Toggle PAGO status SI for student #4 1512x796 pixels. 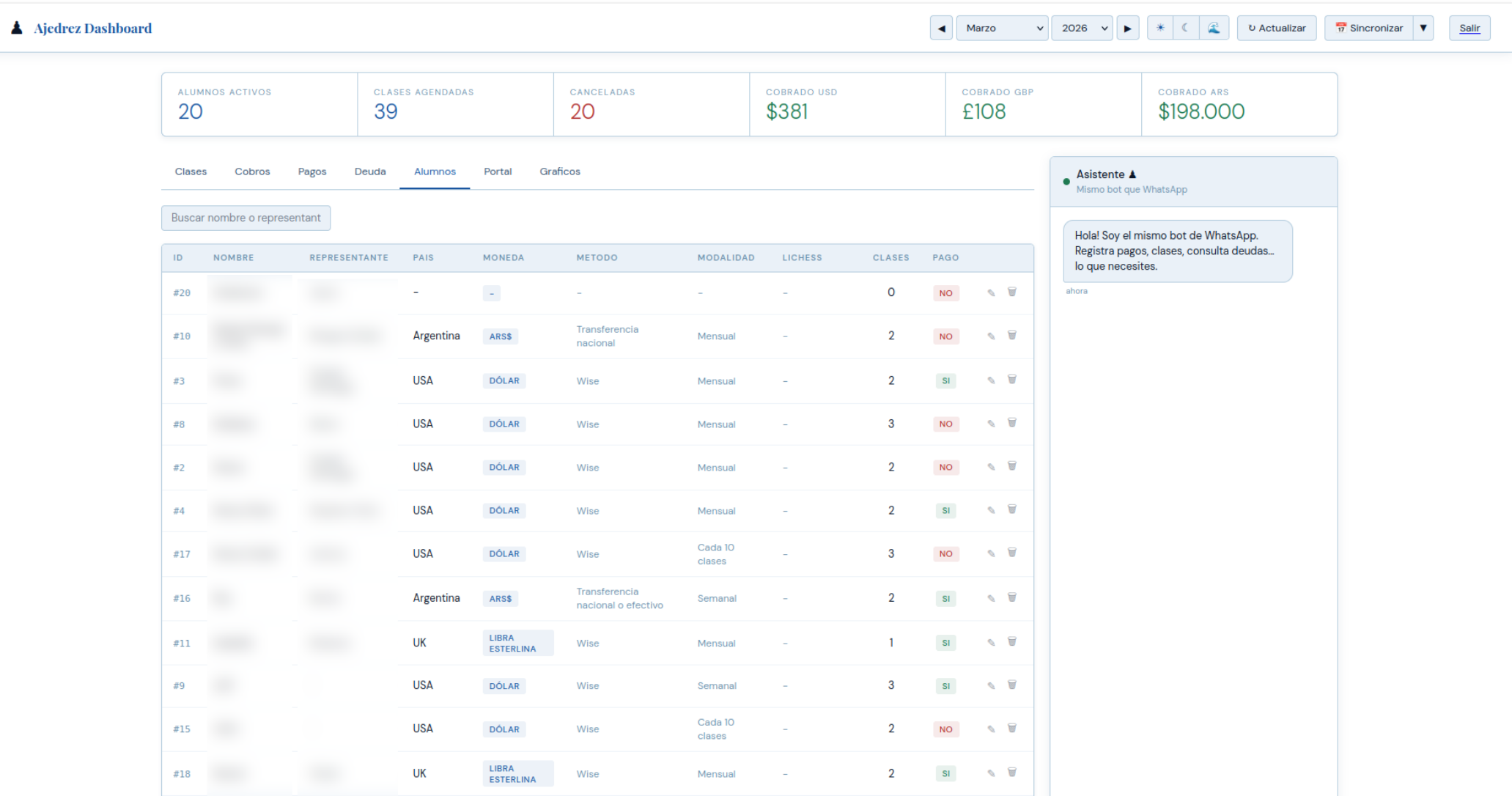(945, 510)
